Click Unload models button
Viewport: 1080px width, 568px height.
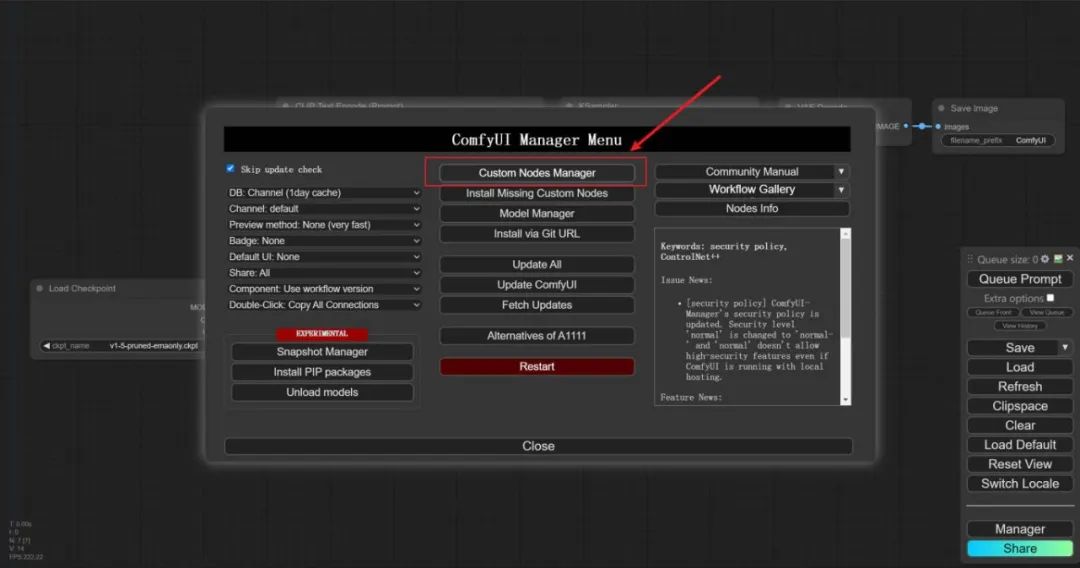pyautogui.click(x=322, y=392)
